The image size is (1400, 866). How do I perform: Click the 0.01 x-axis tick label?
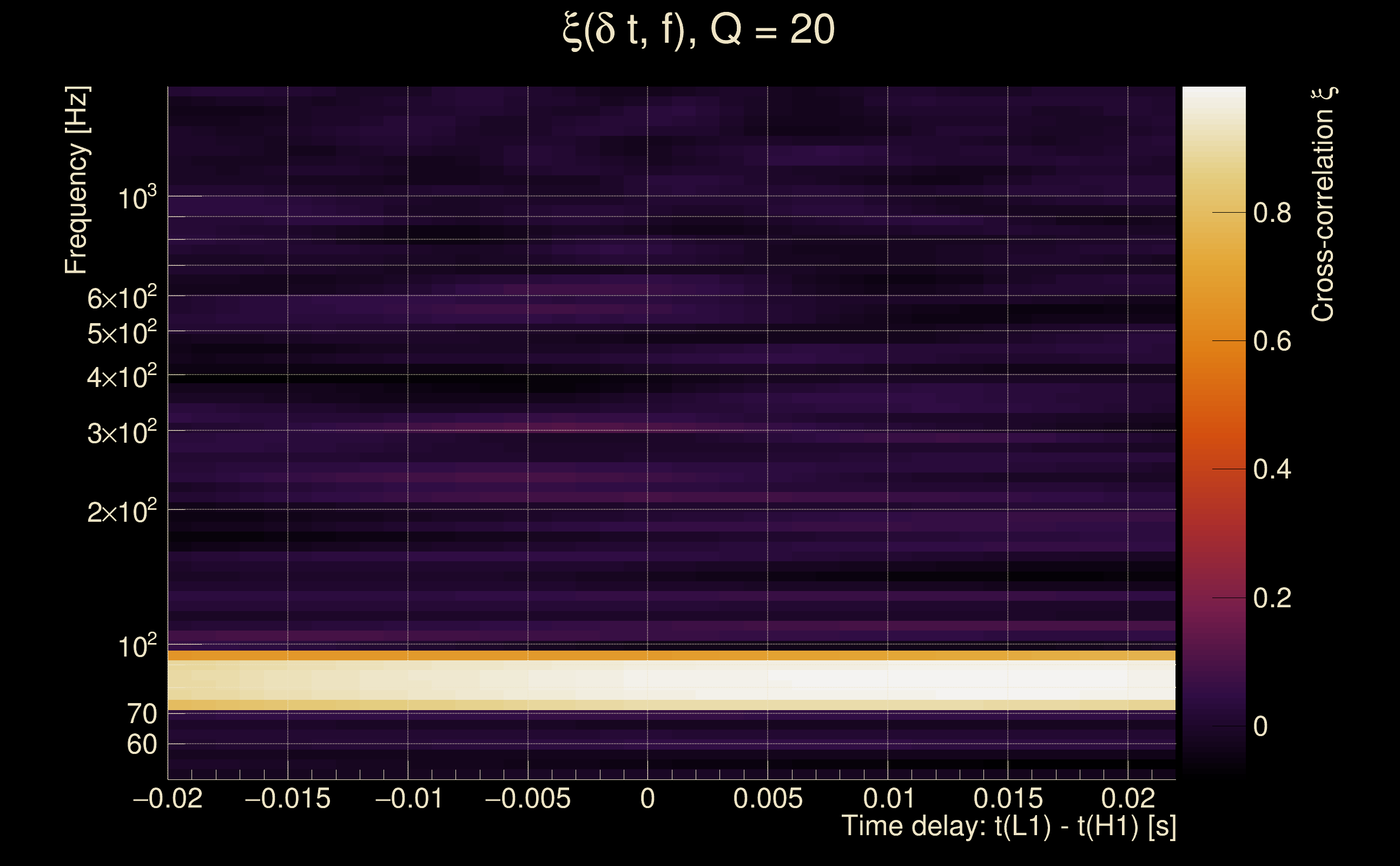pyautogui.click(x=888, y=799)
